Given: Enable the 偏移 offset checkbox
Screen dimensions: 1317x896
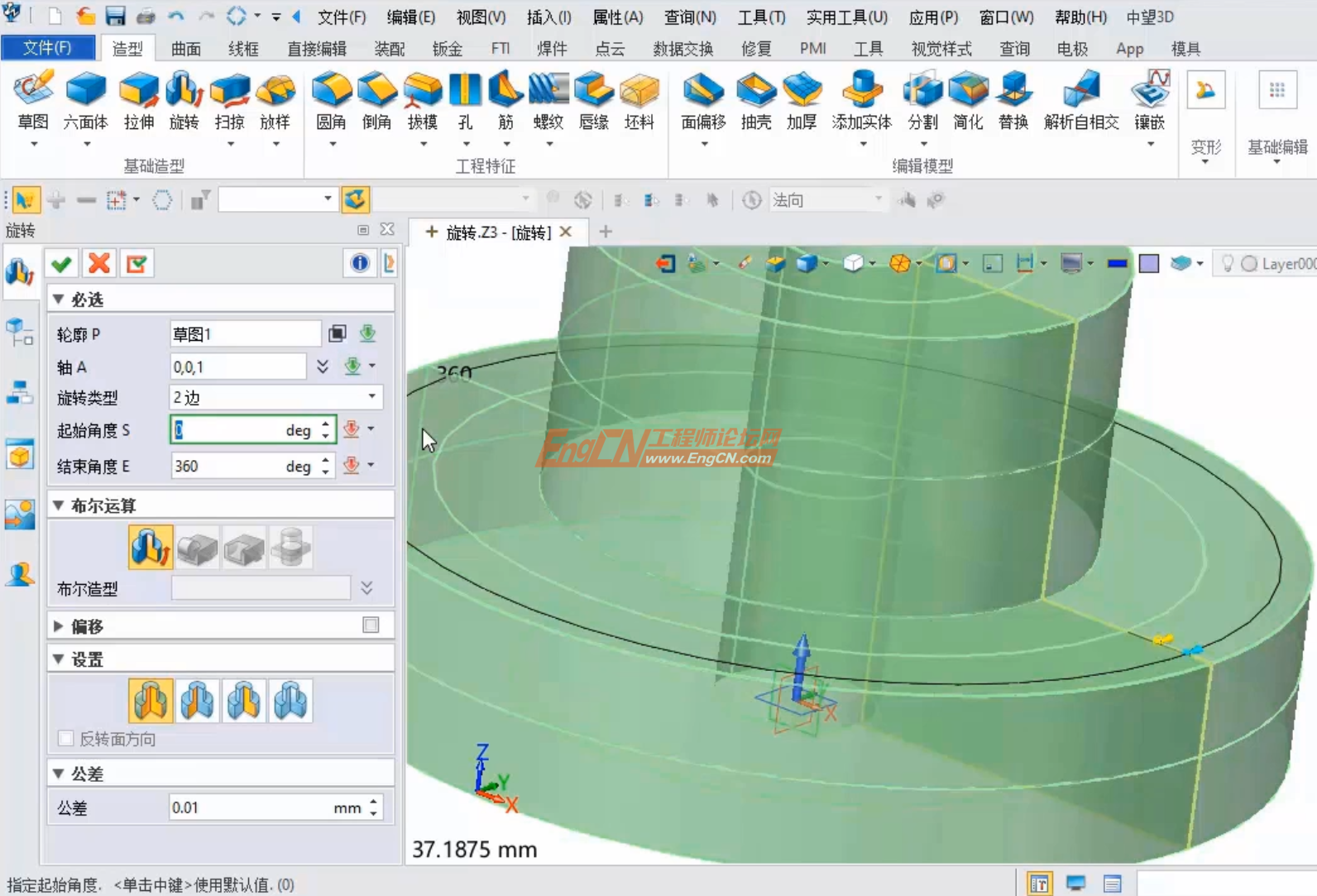Looking at the screenshot, I should (x=371, y=625).
